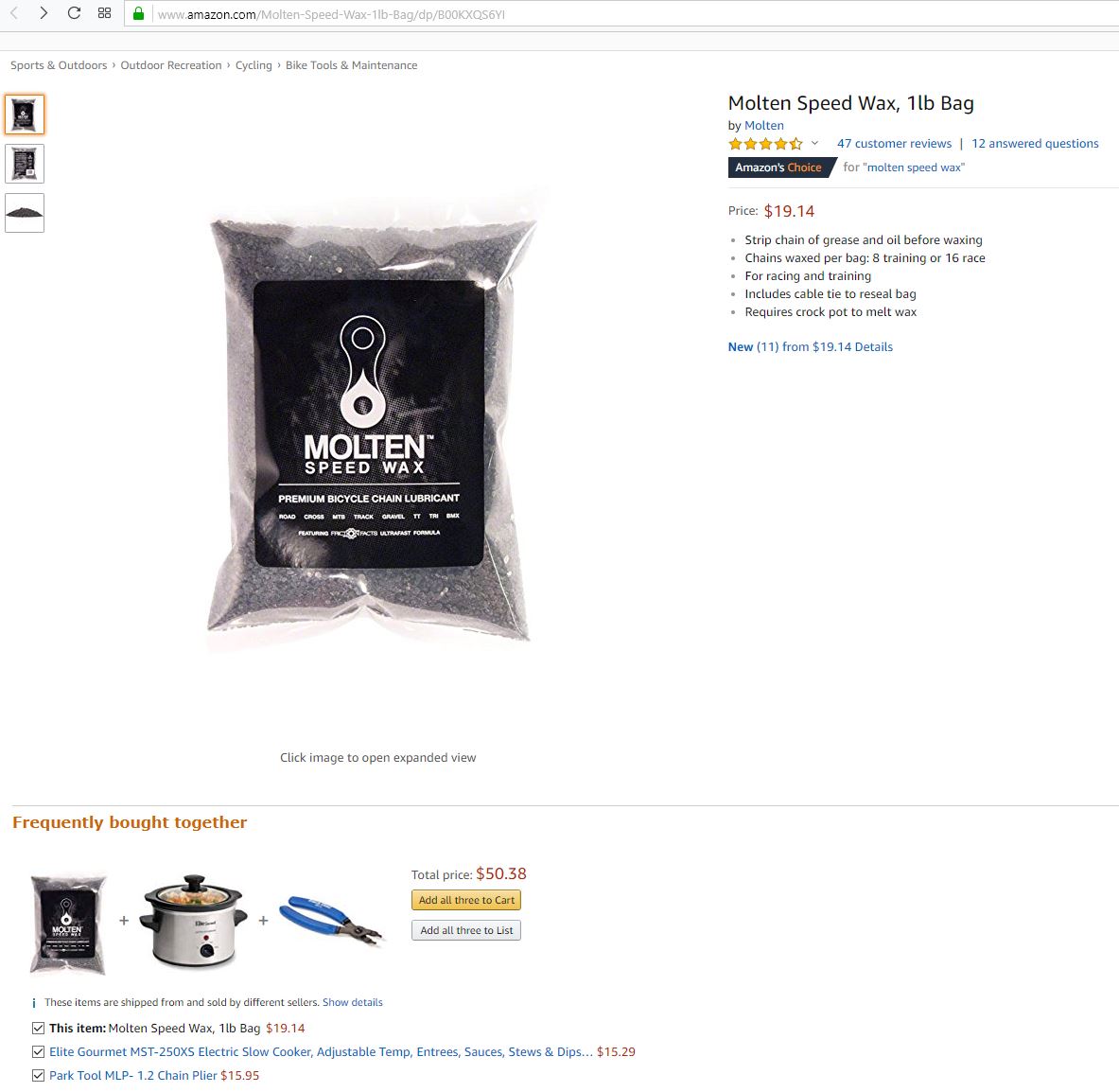Open the 47 customer reviews link

[x=894, y=144]
